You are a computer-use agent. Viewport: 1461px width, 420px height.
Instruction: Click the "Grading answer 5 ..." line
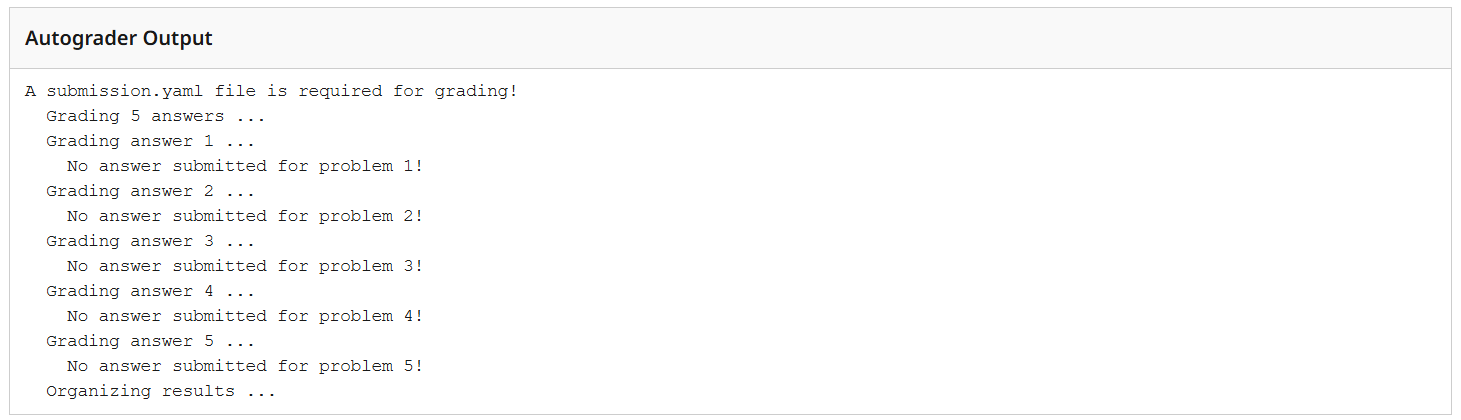tap(150, 341)
